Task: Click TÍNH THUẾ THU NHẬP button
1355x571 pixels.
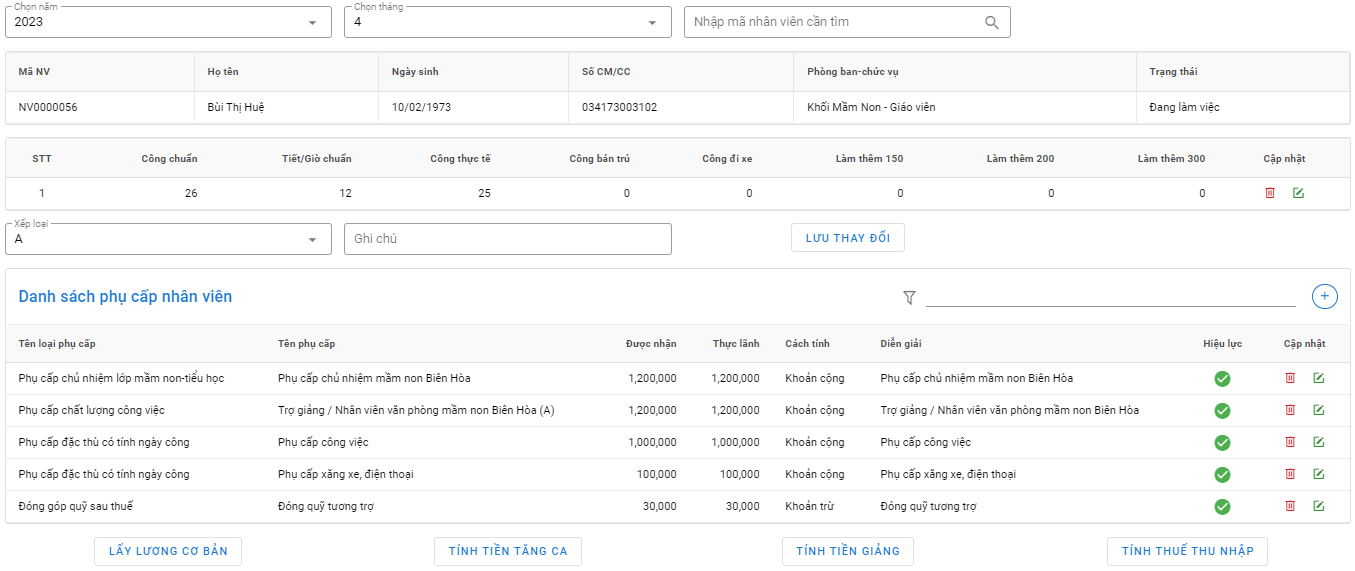Action: [x=1187, y=551]
